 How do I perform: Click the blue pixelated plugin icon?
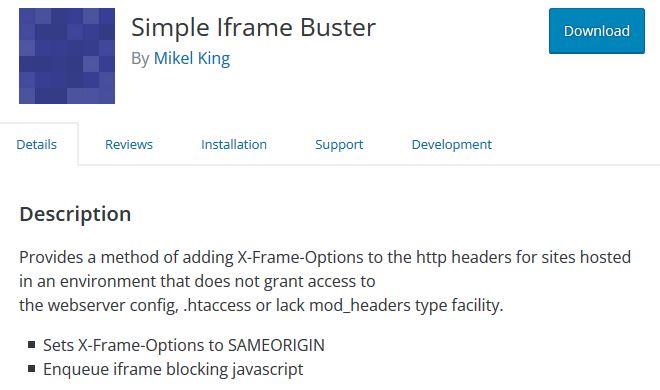(67, 56)
